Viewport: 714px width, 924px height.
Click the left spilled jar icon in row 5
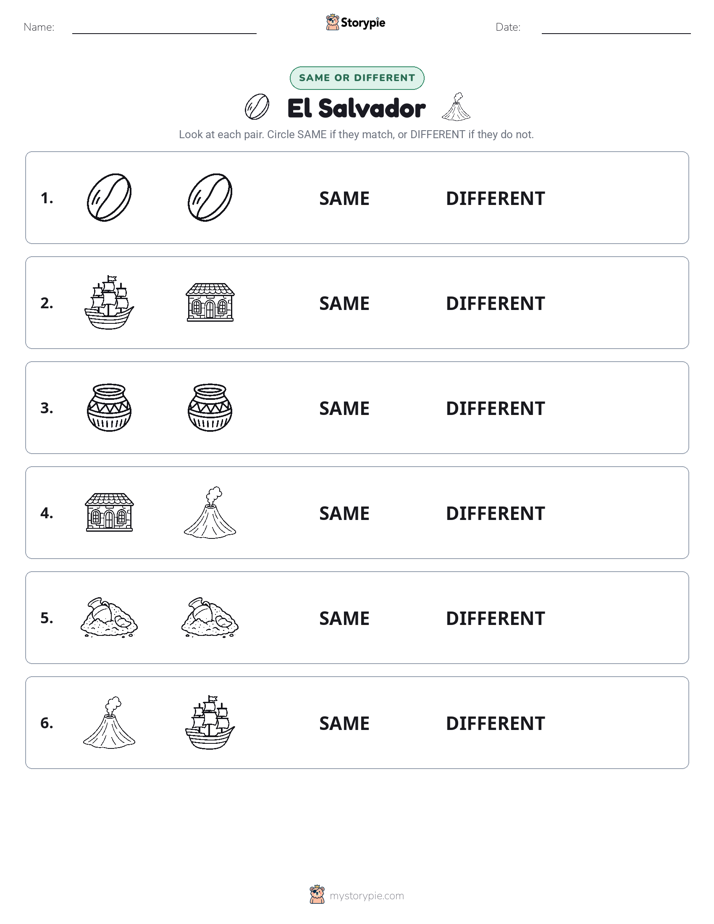point(109,618)
